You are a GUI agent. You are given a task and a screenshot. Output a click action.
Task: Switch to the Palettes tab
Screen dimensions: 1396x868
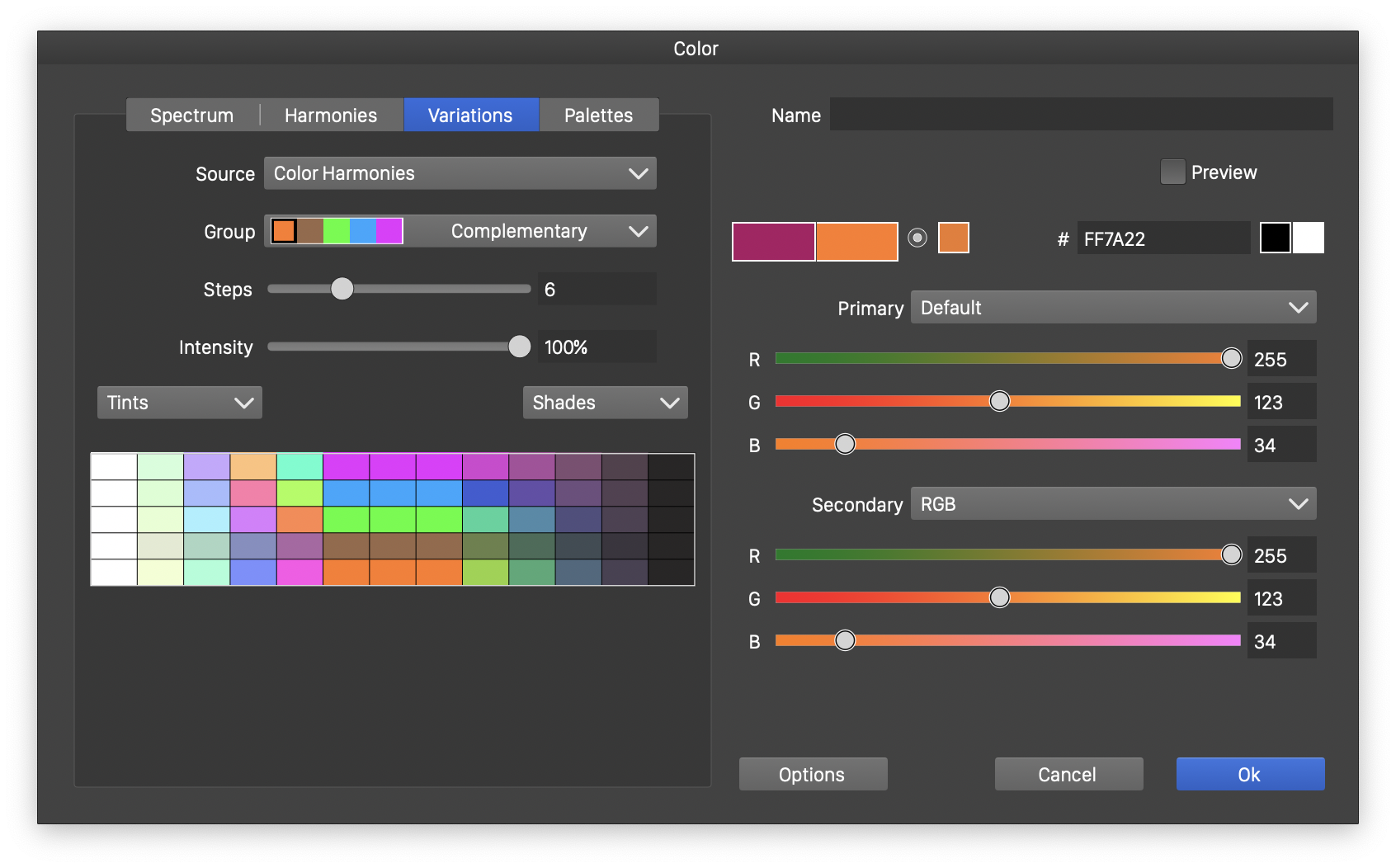coord(598,116)
